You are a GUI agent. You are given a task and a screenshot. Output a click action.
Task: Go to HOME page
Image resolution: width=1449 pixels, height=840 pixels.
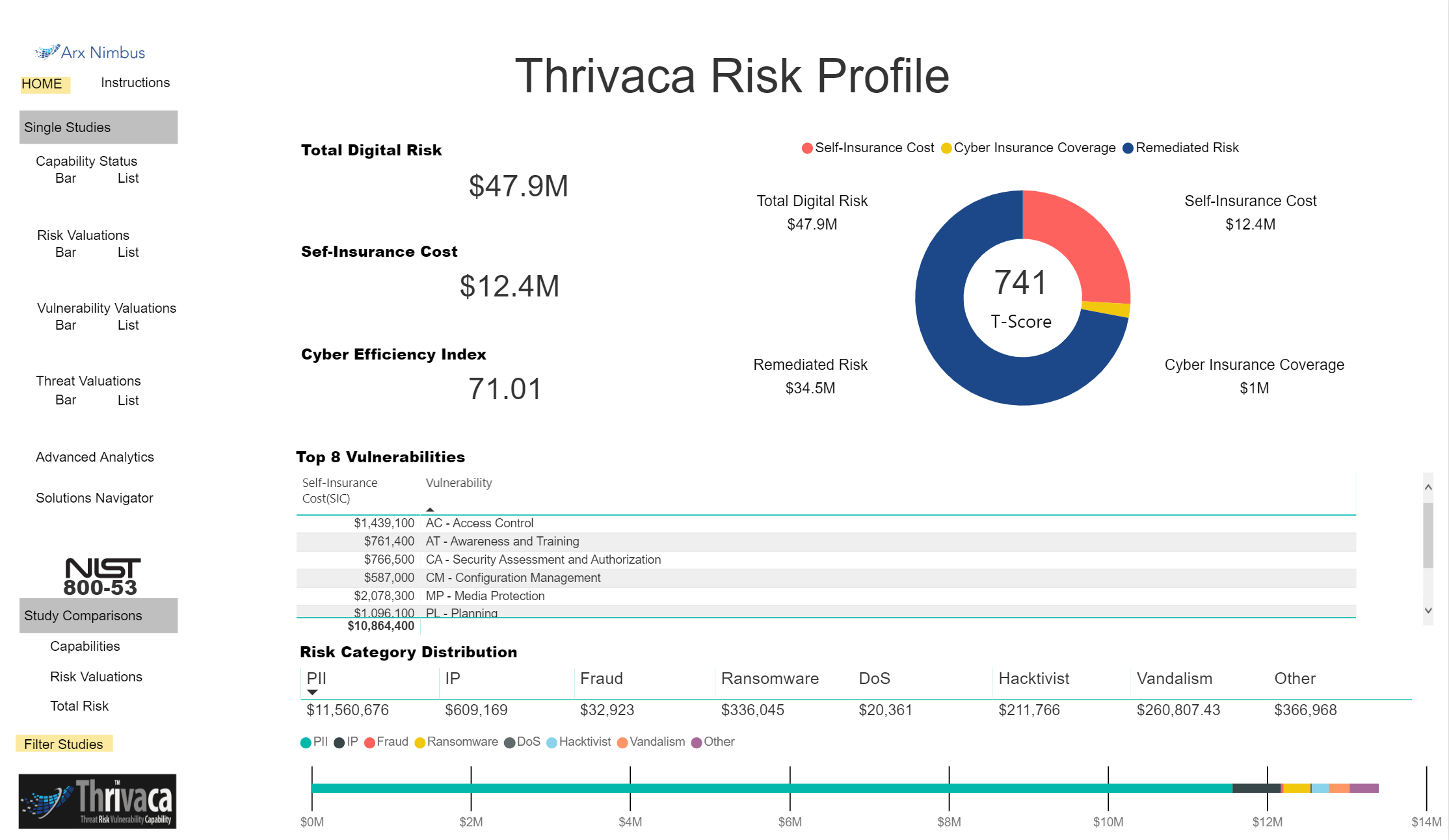click(x=42, y=84)
